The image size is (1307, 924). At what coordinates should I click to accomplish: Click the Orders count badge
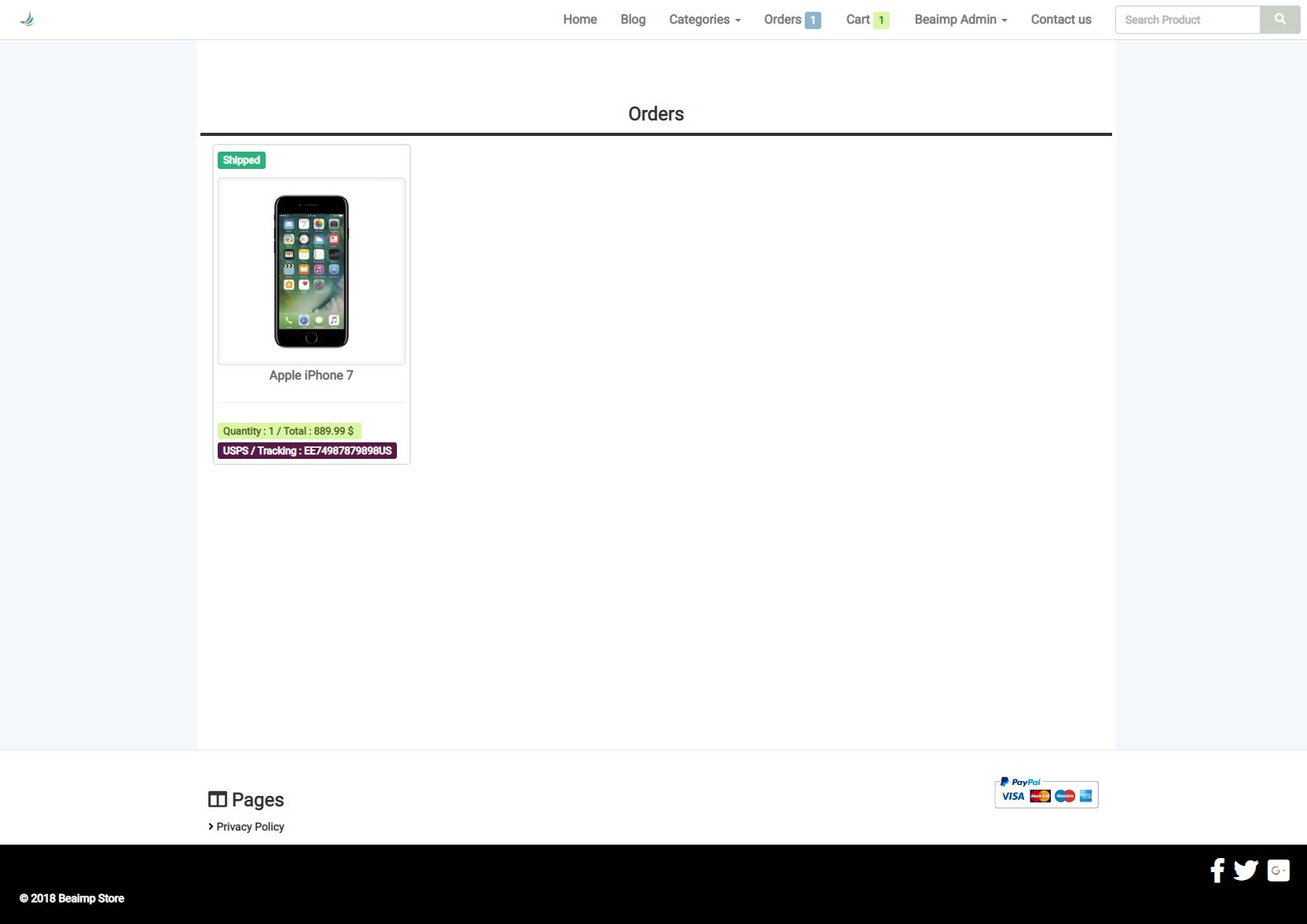813,20
